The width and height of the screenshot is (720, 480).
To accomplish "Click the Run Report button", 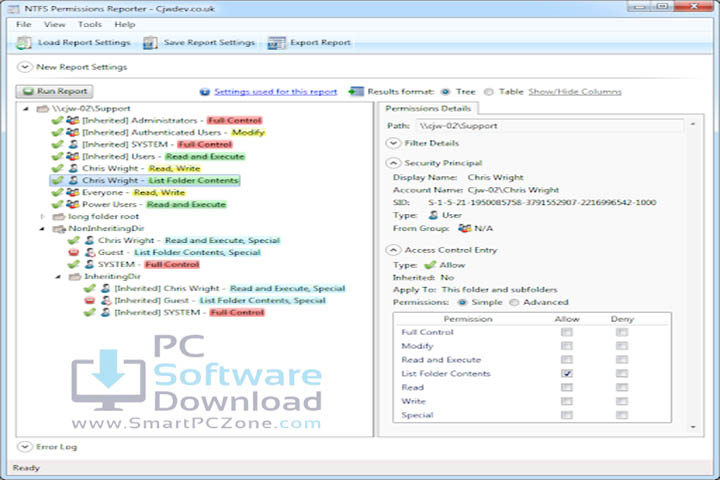I will tap(55, 91).
